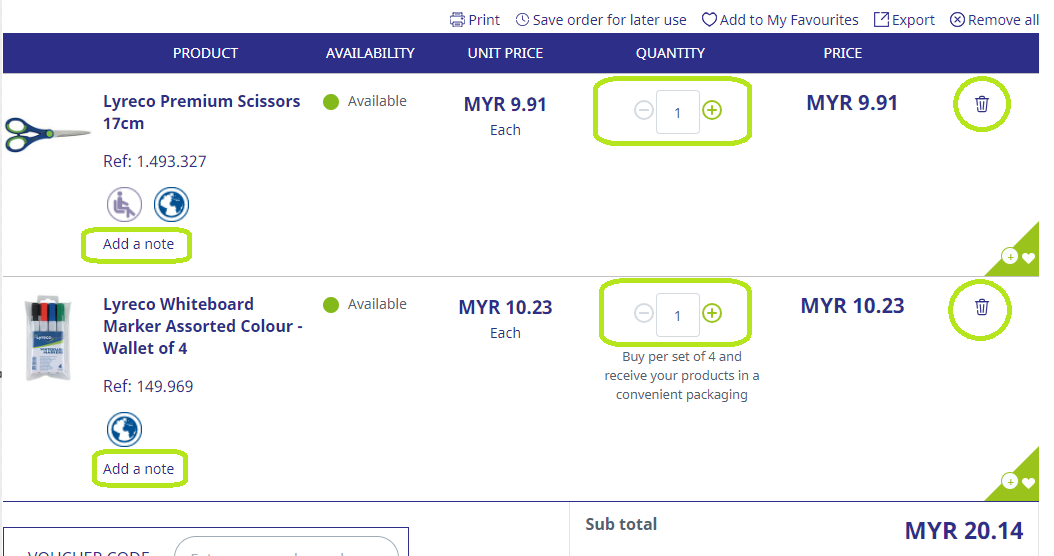Add Scissors to favourites using the green corner heart
1054x556 pixels.
coord(1028,257)
